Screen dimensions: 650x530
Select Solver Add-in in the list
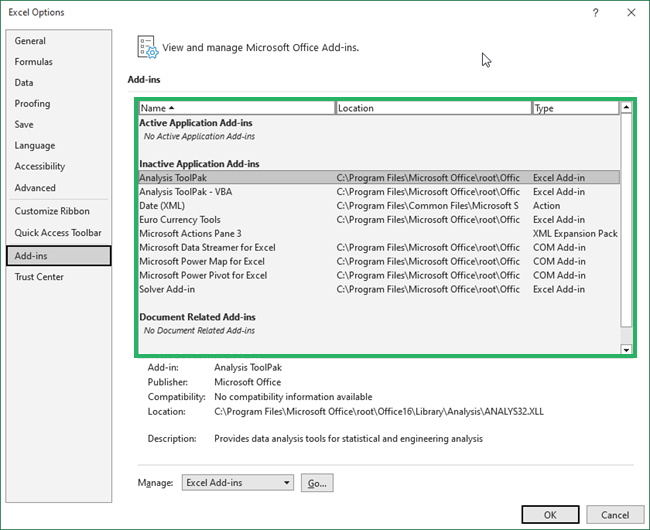coord(167,290)
